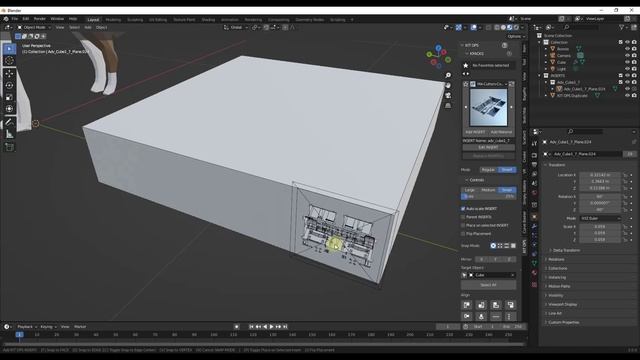
Task: Click the third Align icon button
Action: (496, 305)
